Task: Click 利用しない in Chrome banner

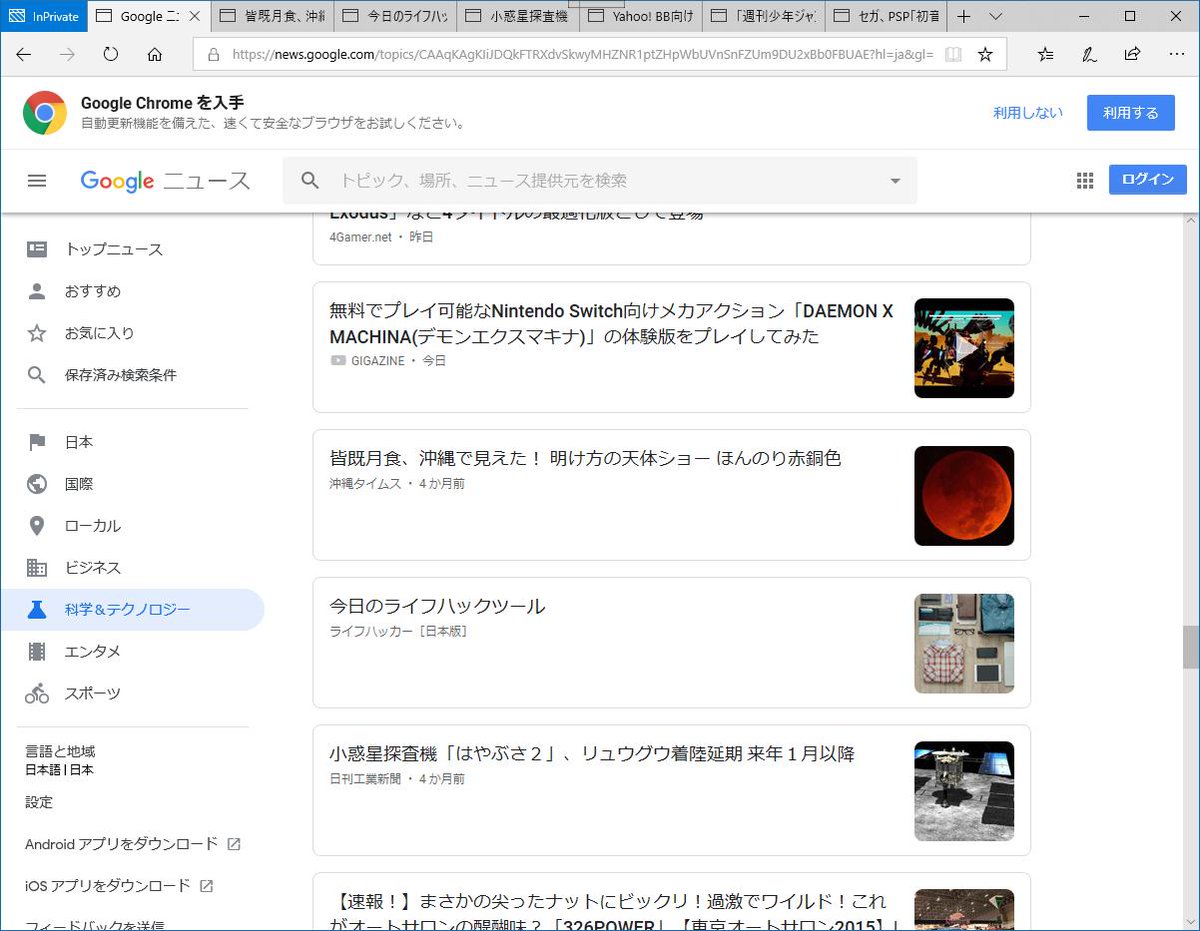Action: pos(1028,113)
